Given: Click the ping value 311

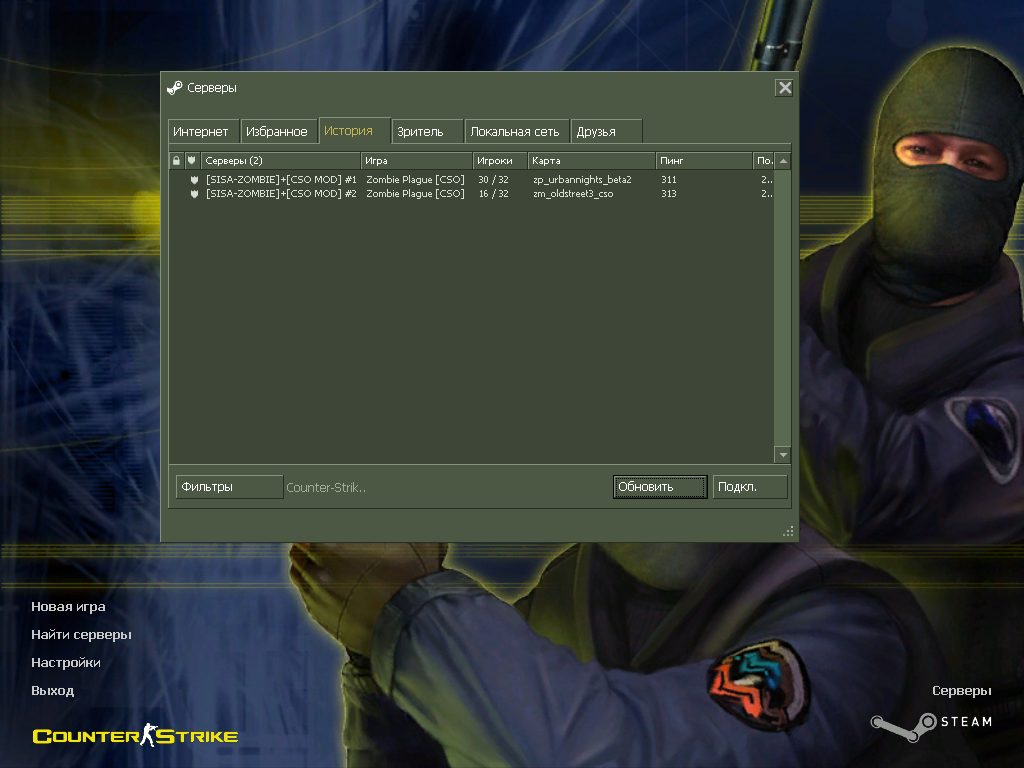Looking at the screenshot, I should click(x=669, y=180).
